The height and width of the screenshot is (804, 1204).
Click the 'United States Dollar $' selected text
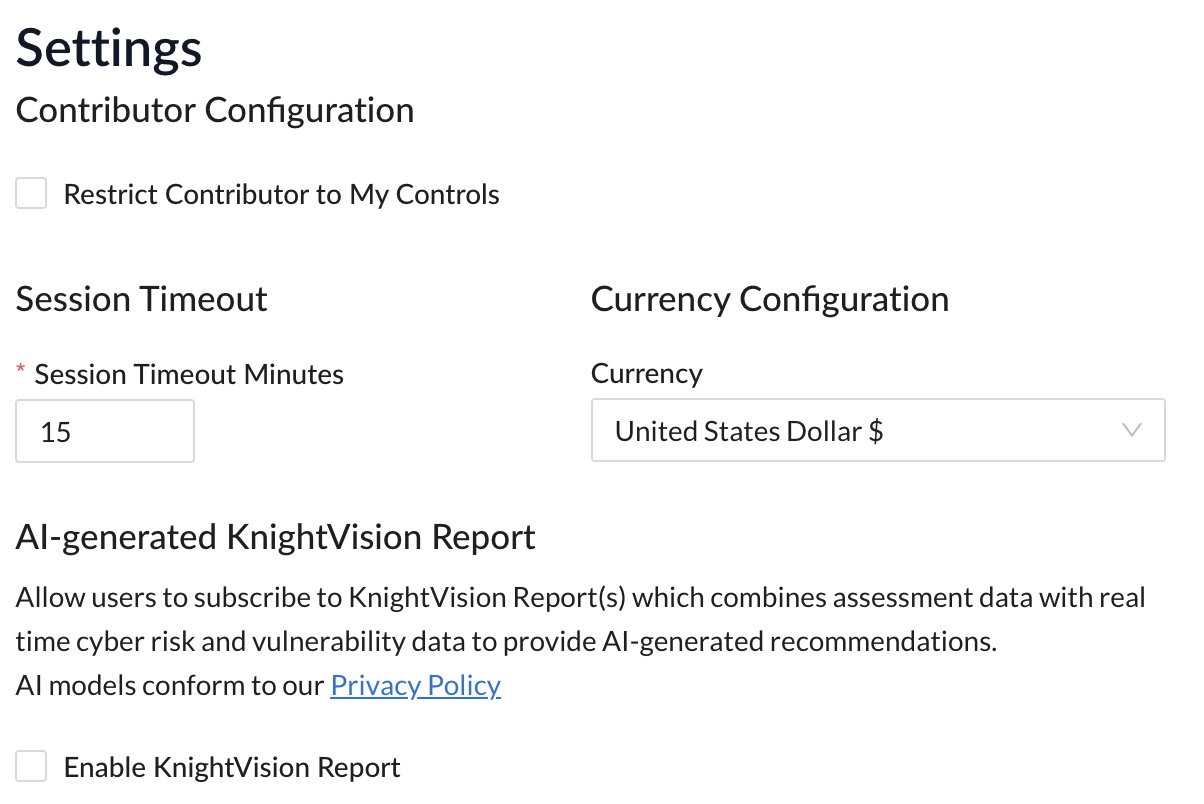[749, 431]
